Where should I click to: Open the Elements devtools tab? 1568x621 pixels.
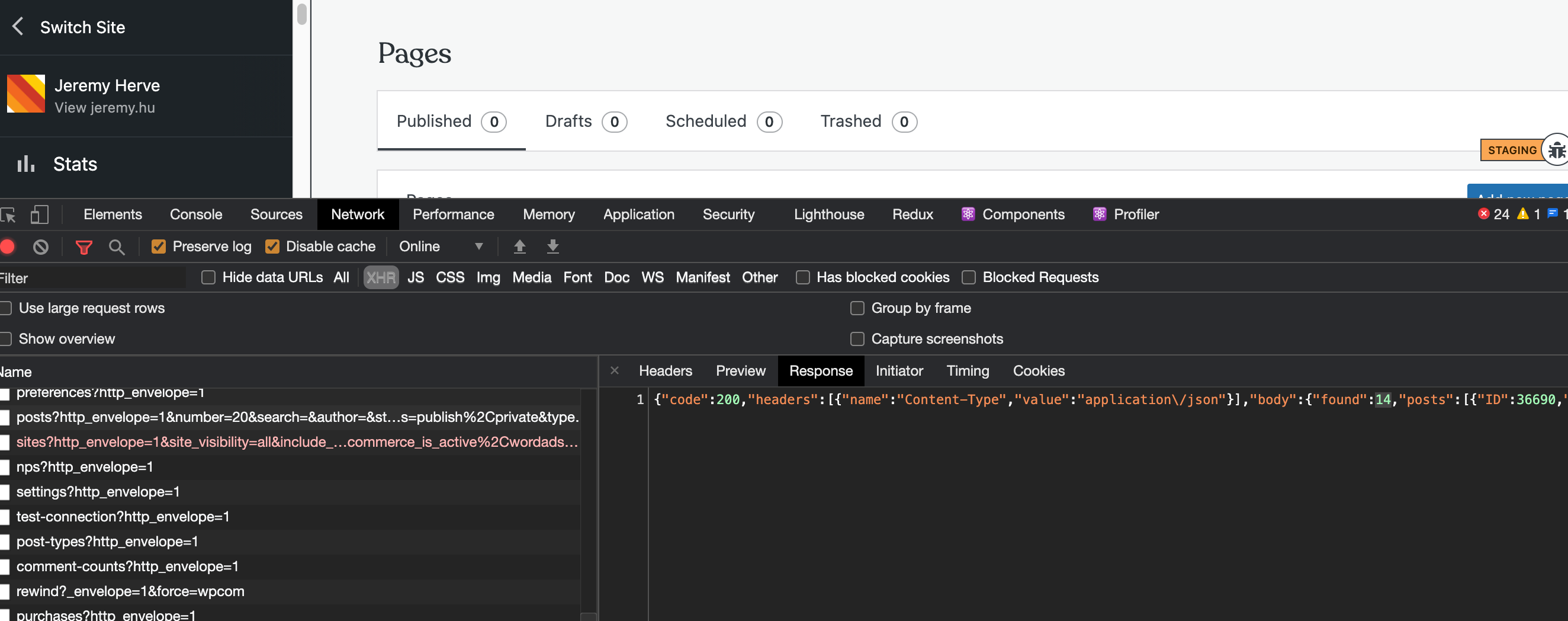click(113, 215)
